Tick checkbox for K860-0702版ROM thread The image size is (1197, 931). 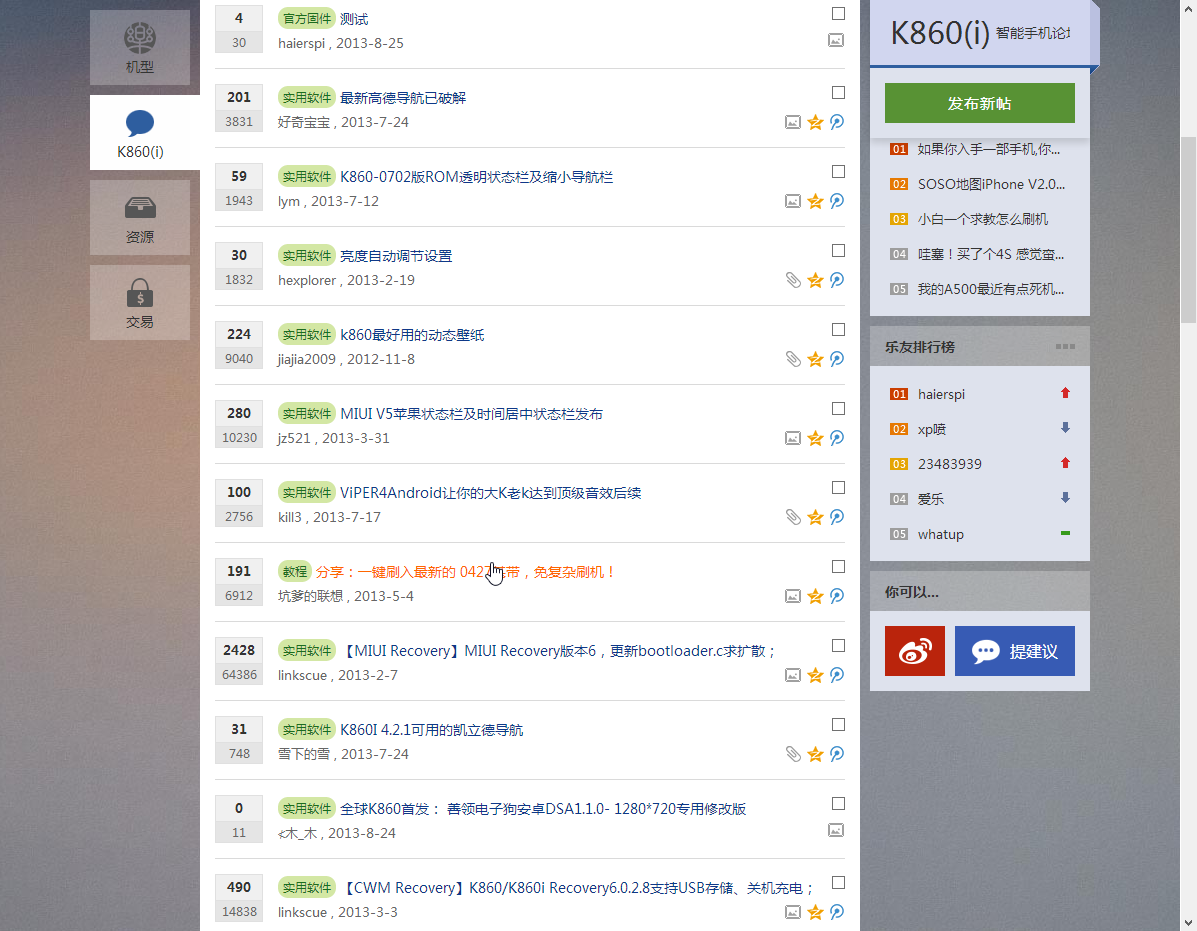838,172
